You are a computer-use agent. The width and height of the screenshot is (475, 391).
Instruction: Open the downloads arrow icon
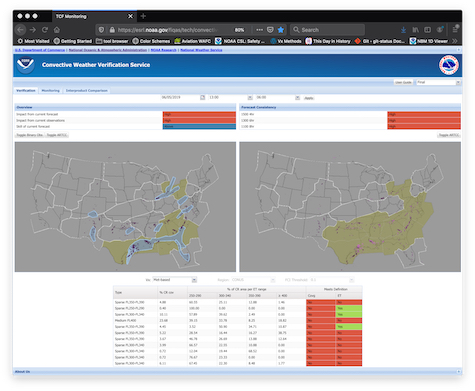(x=403, y=30)
